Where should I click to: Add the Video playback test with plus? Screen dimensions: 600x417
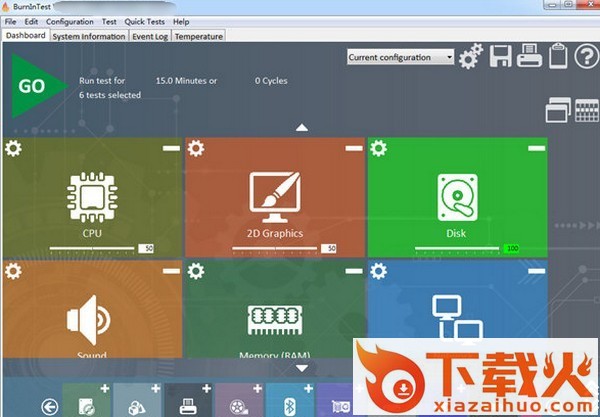[x=258, y=389]
